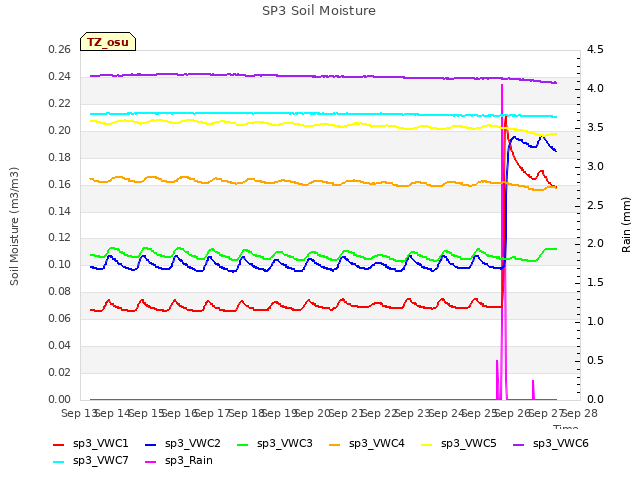Toggle sp3_VWC4 legend entry
The width and height of the screenshot is (640, 480).
tap(367, 444)
